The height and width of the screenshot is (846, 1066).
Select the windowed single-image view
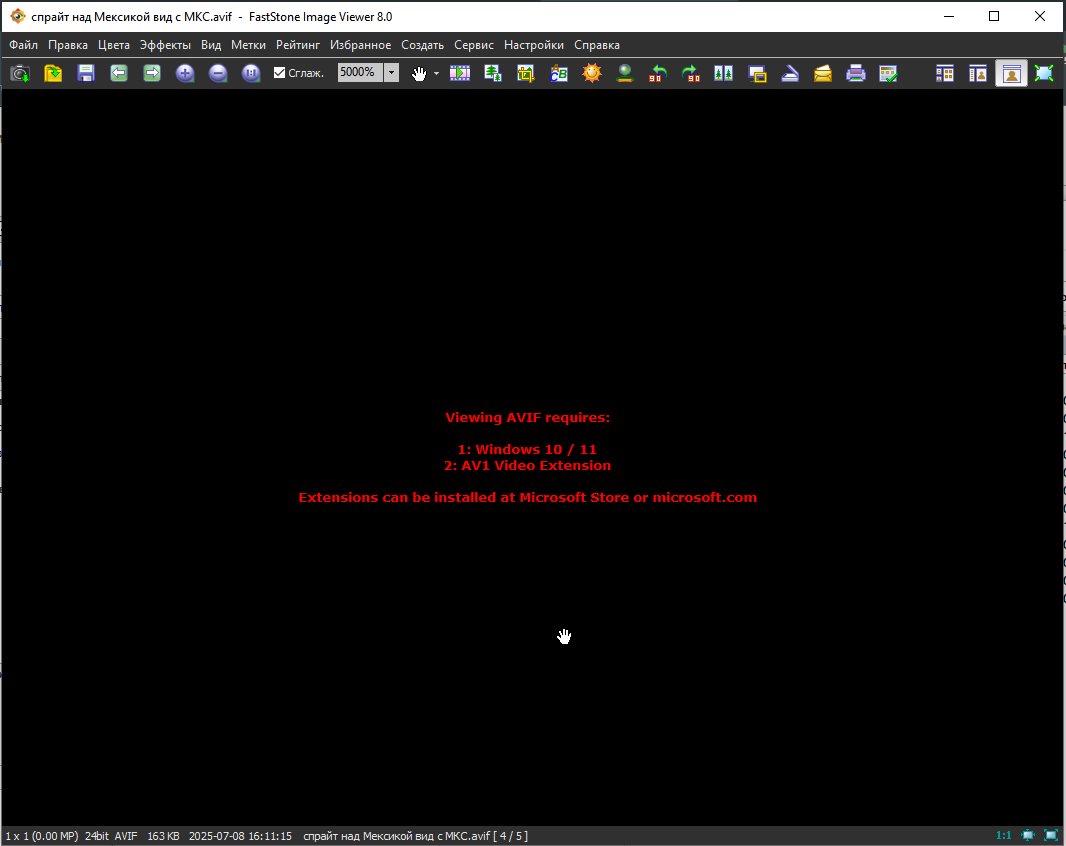click(x=1012, y=73)
